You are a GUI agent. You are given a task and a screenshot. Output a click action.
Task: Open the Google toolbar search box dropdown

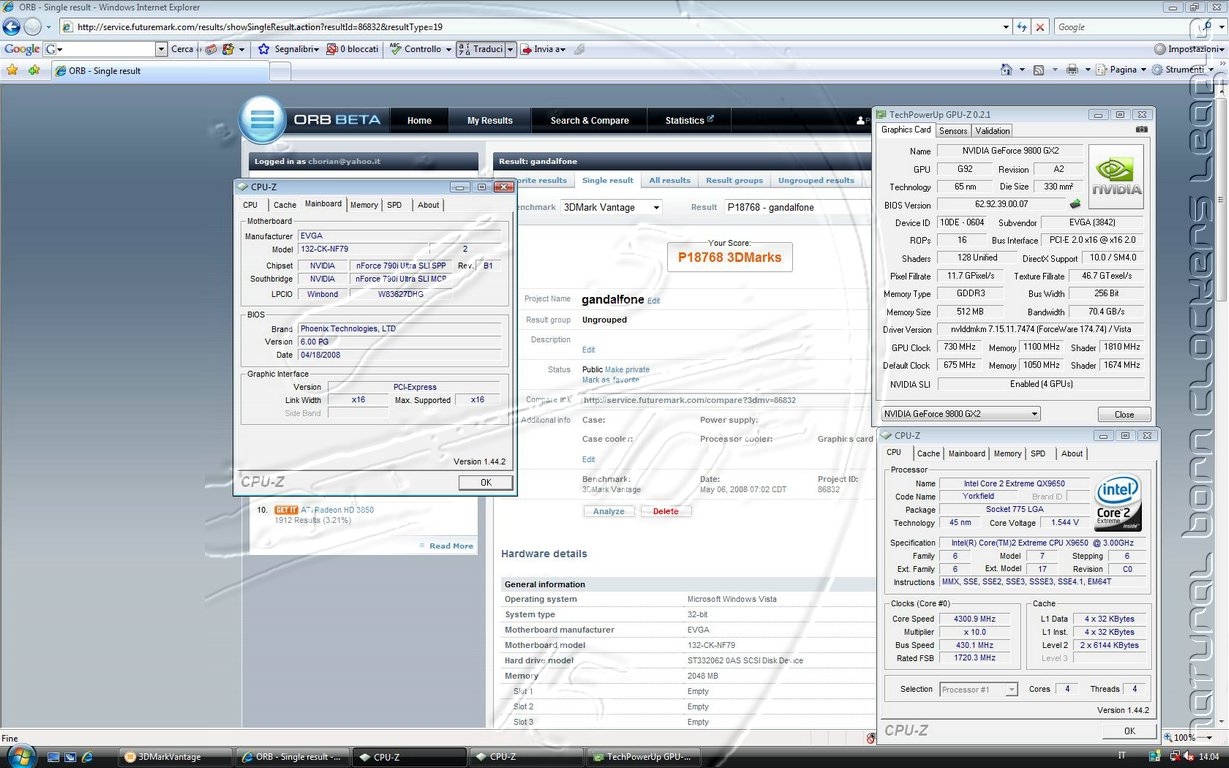[x=161, y=49]
